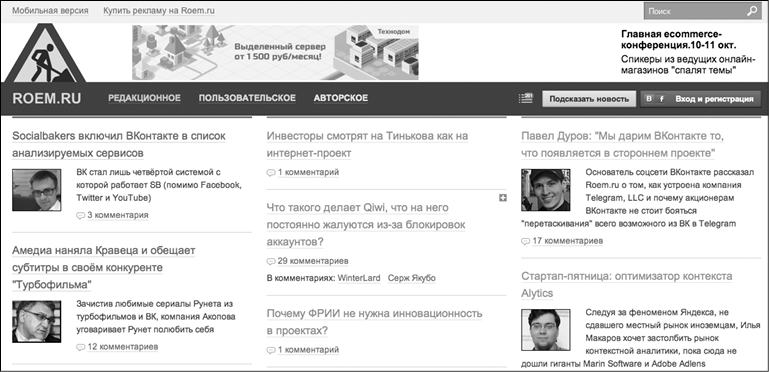The height and width of the screenshot is (372, 769).
Task: Click Вход и регистрация
Action: [x=714, y=99]
